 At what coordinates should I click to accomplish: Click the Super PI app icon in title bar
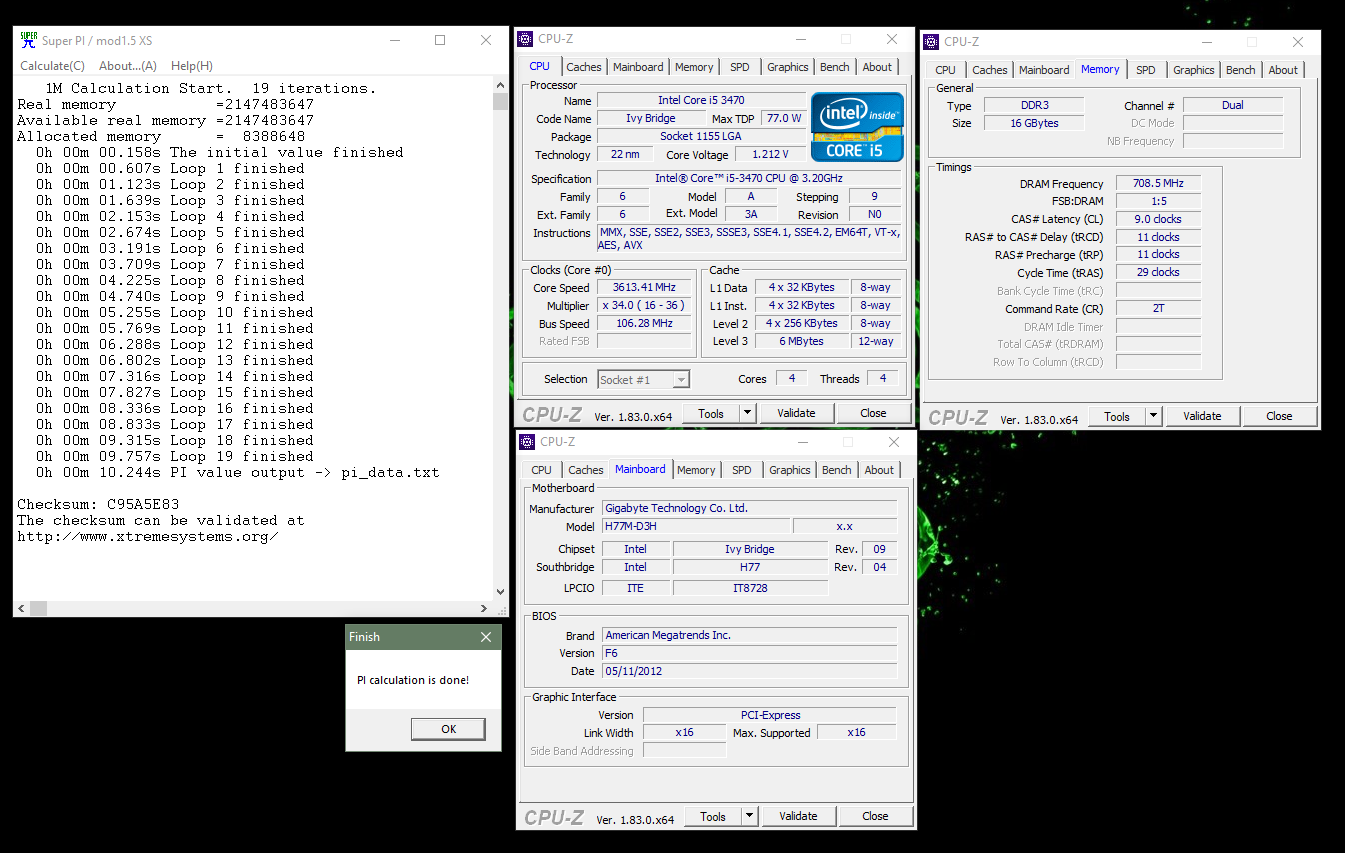(x=29, y=40)
